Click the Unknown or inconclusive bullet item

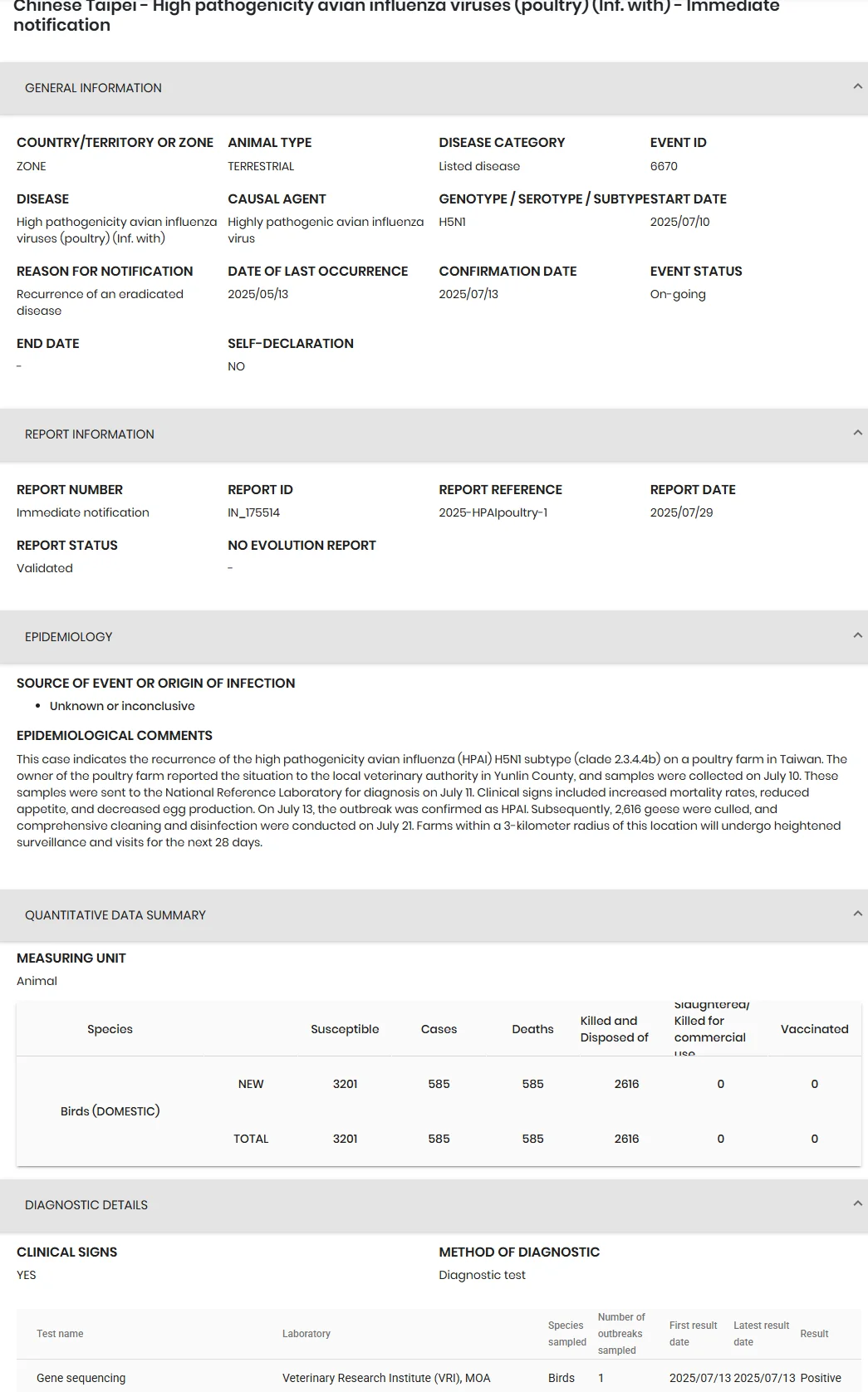(x=122, y=706)
